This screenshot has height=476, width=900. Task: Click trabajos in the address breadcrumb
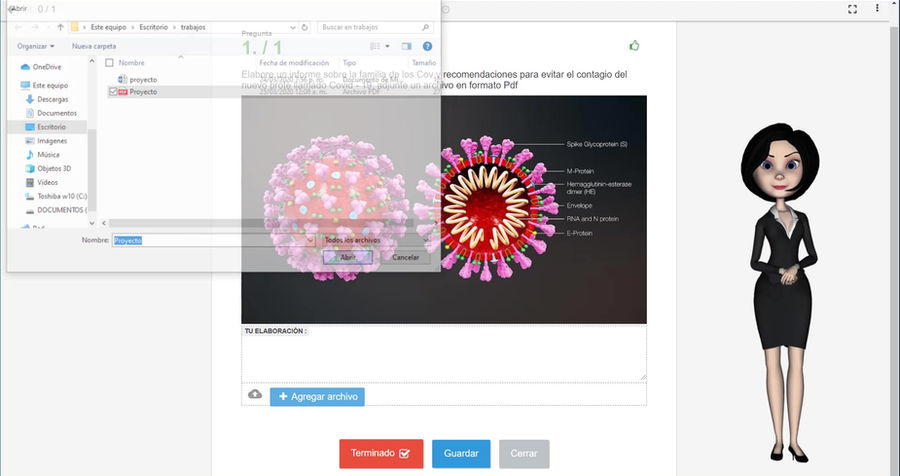193,27
